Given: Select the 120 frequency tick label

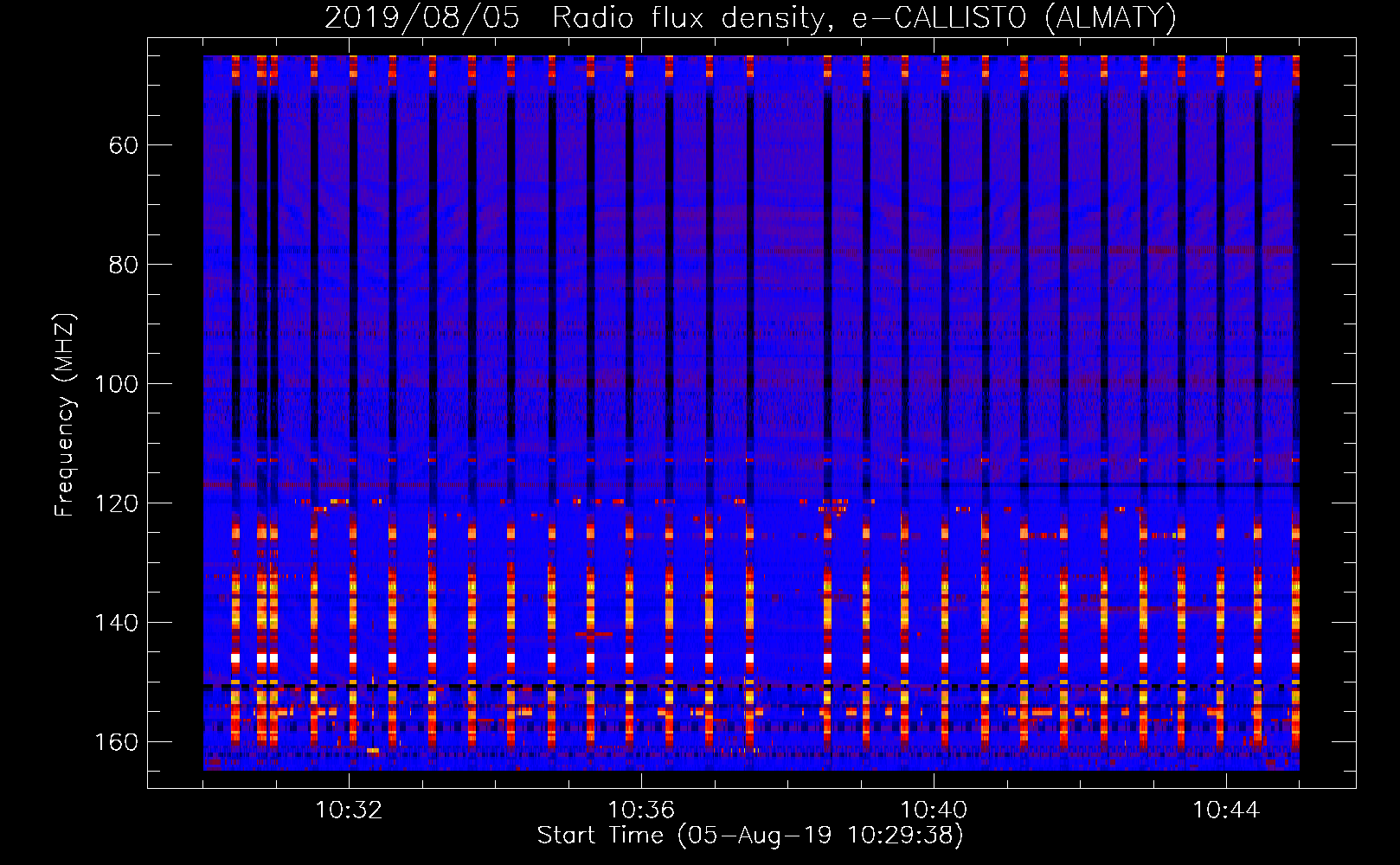Looking at the screenshot, I should (x=117, y=503).
